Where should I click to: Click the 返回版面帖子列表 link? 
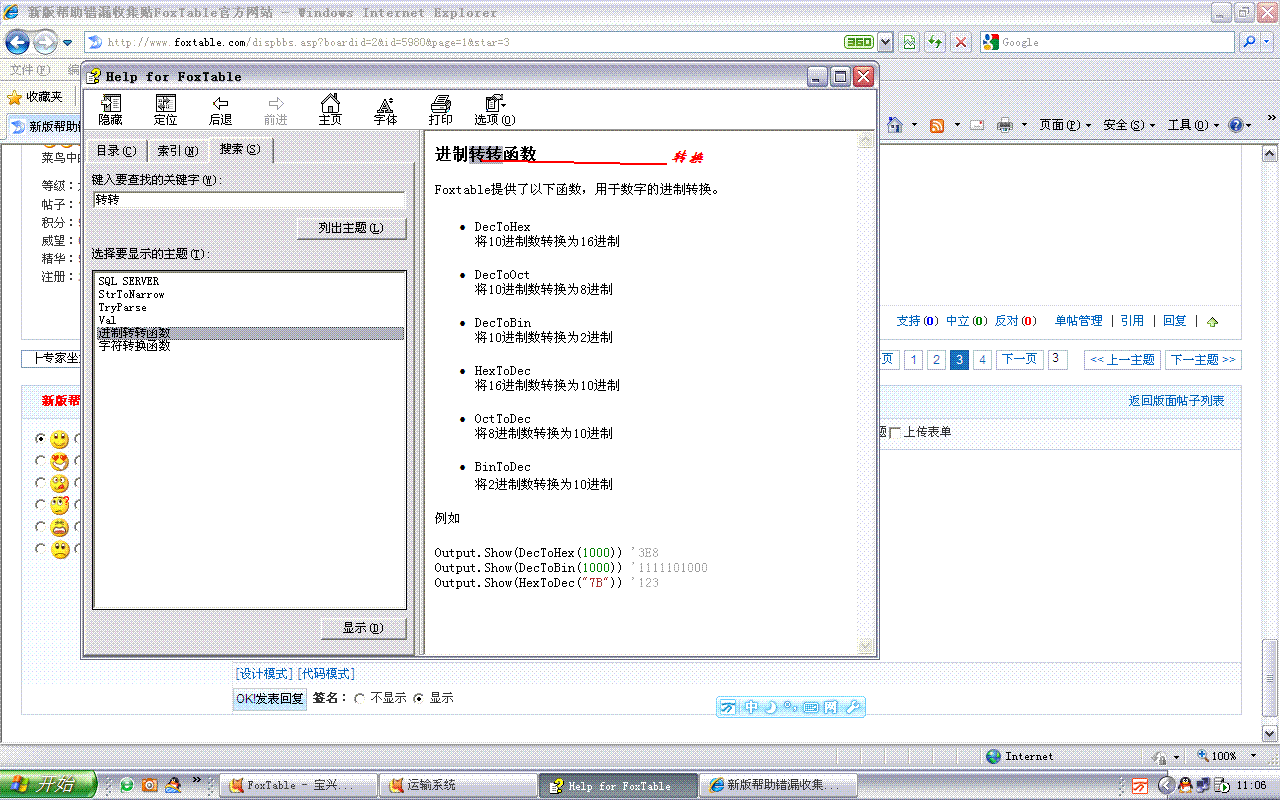pos(1176,401)
